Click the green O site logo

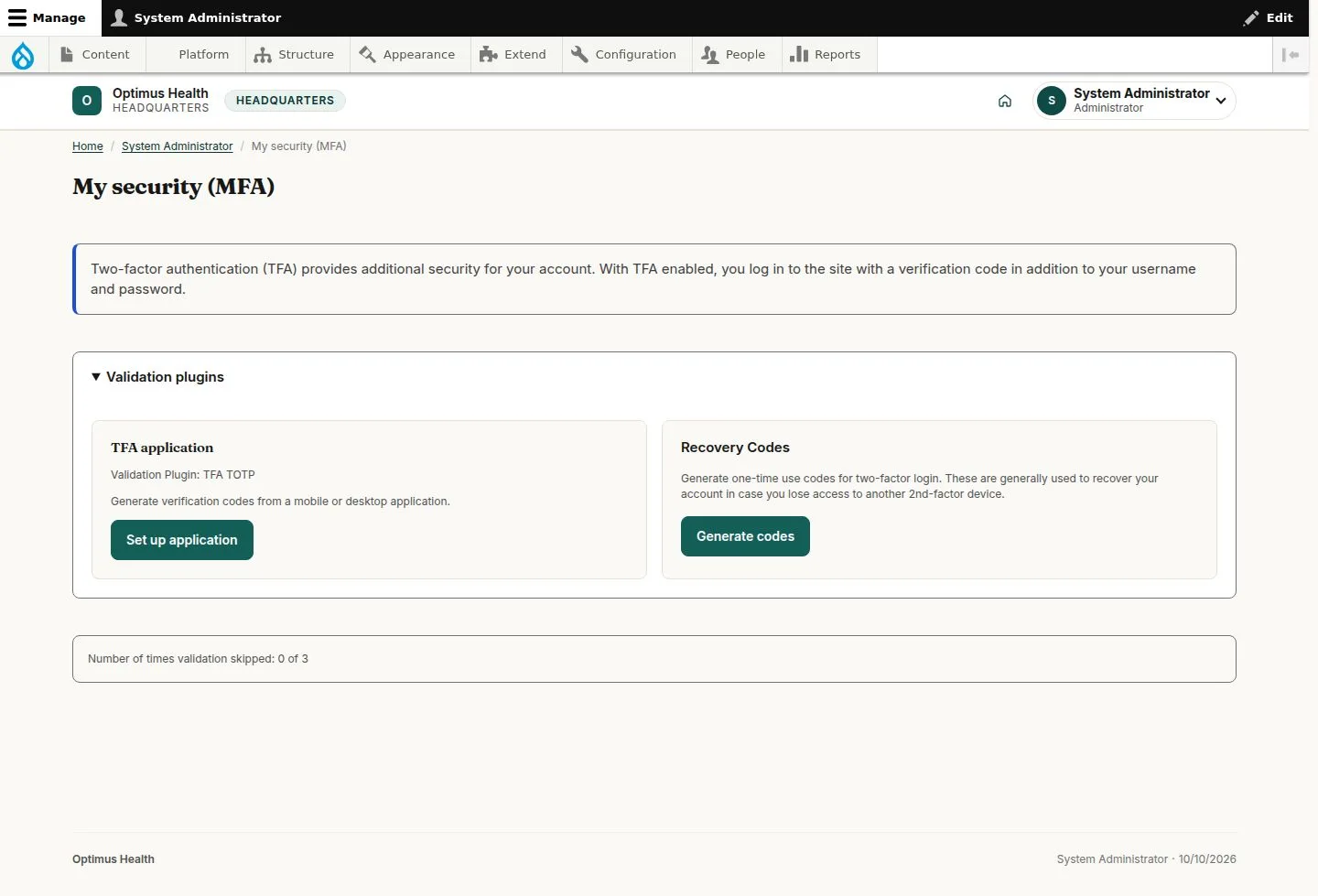coord(87,101)
